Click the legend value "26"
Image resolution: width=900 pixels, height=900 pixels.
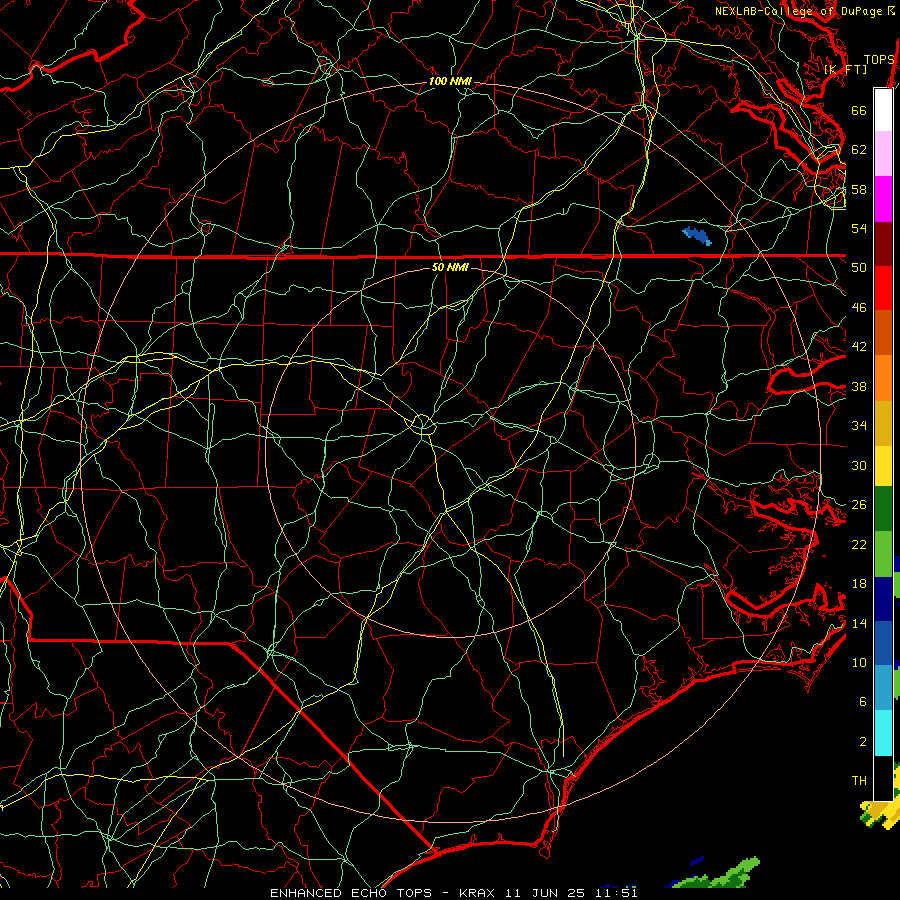click(x=859, y=505)
